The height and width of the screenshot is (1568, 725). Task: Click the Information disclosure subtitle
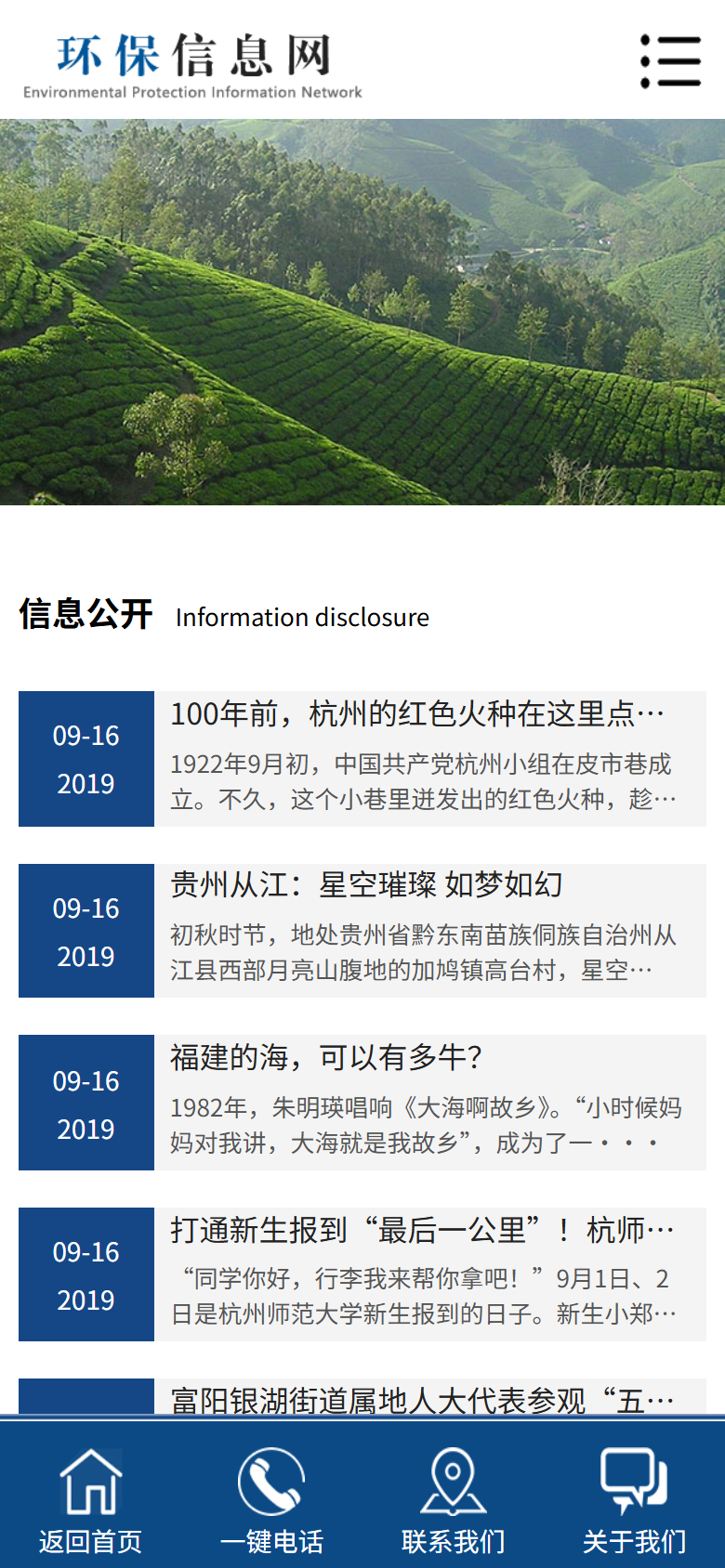302,618
